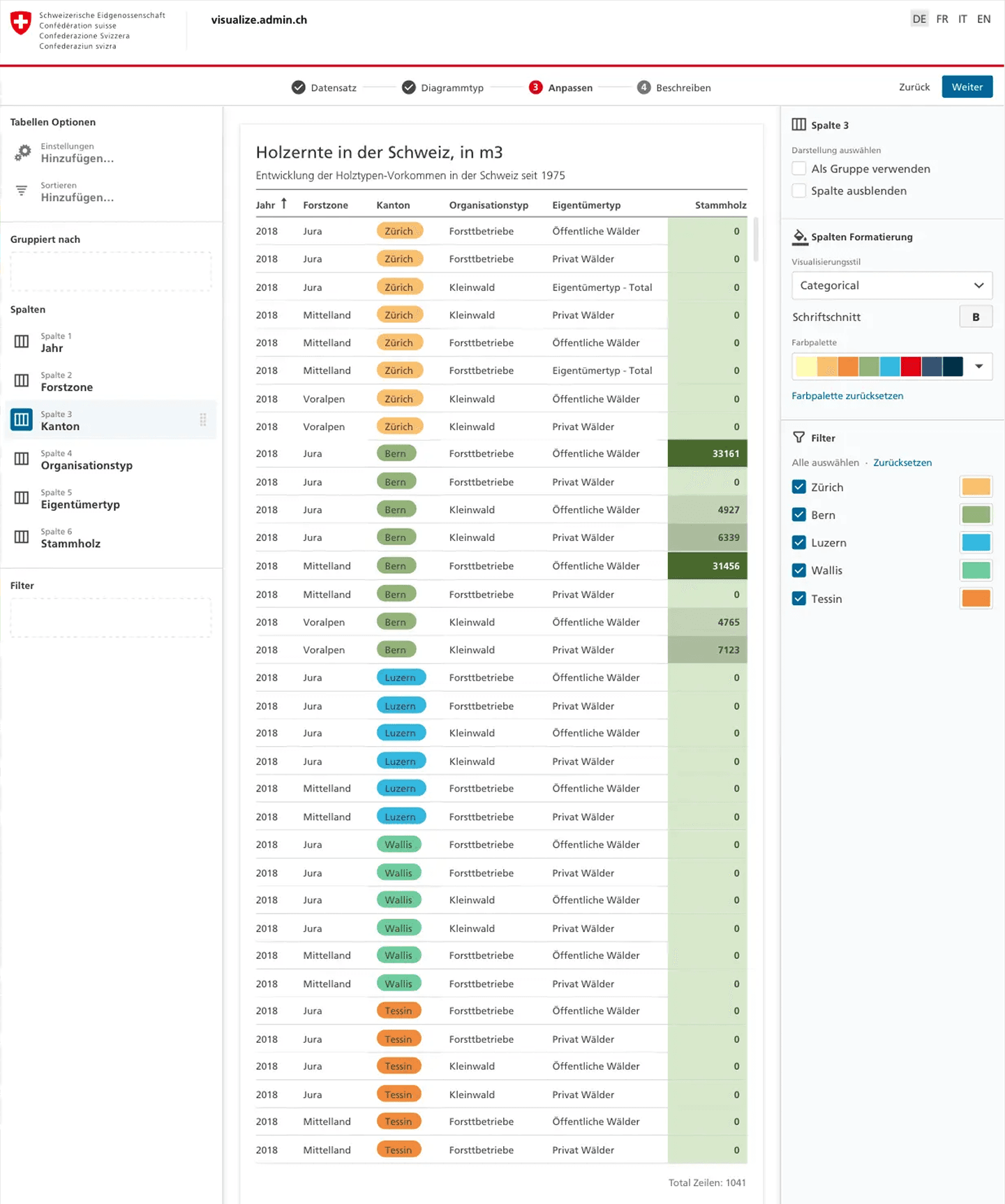Select the Spalte 1 Jahr column icon

tap(22, 342)
